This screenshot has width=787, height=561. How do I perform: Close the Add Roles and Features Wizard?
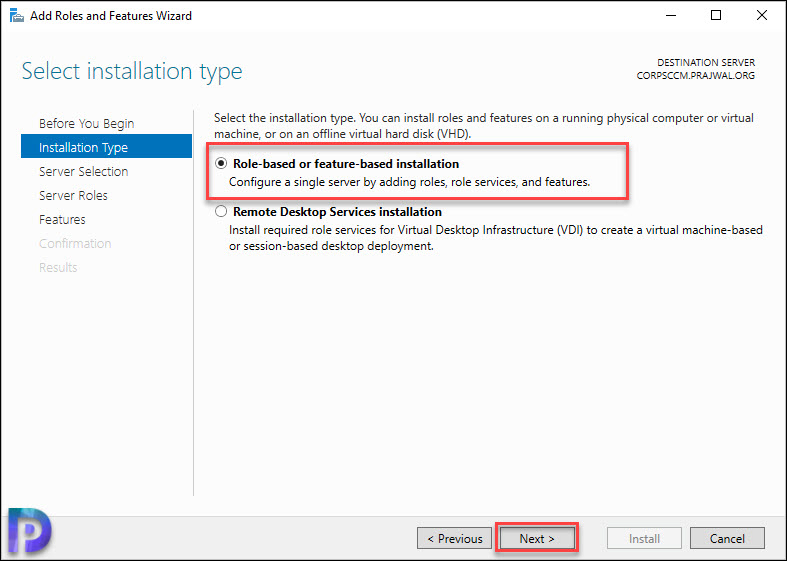coord(762,16)
